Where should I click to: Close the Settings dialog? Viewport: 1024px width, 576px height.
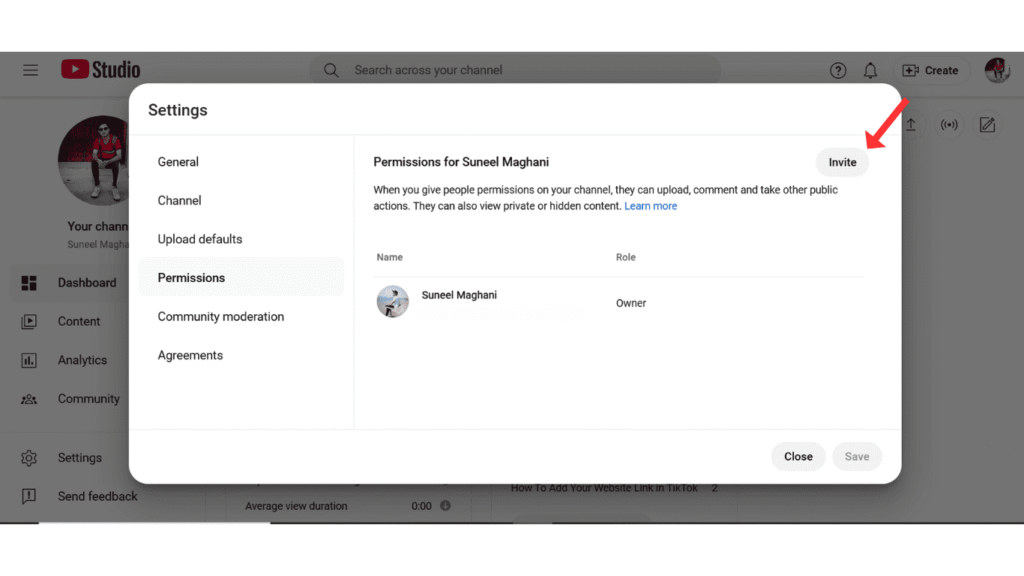tap(797, 456)
